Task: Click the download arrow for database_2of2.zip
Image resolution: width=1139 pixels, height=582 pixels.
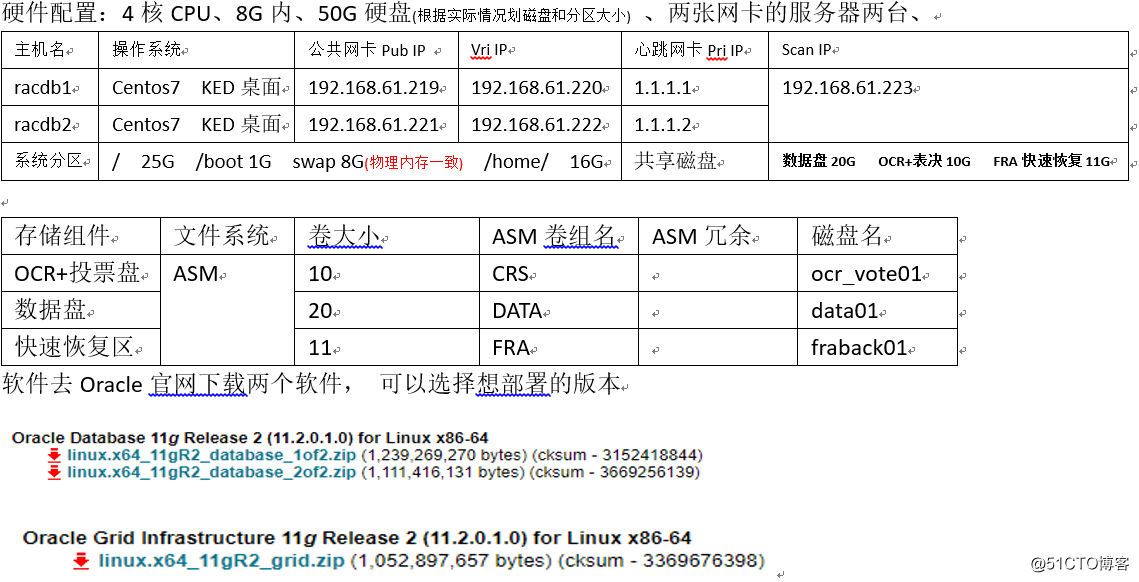Action: pyautogui.click(x=54, y=473)
